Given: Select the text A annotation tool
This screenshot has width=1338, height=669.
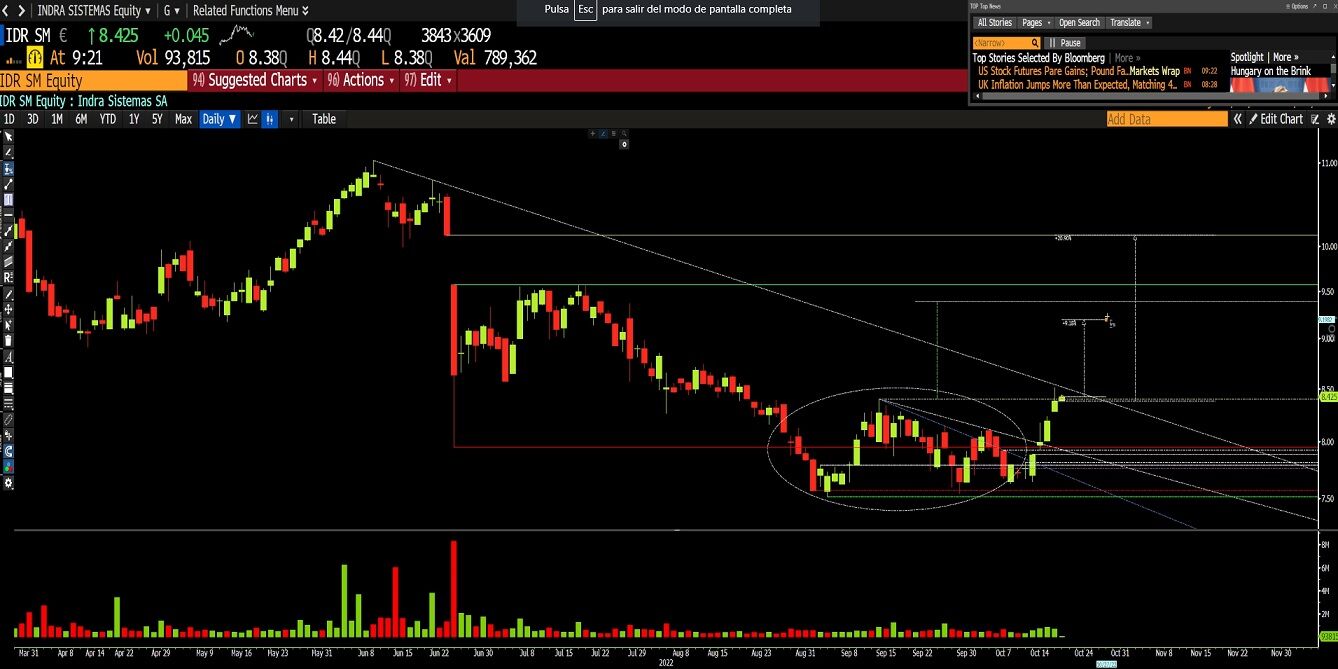Looking at the screenshot, I should (8, 357).
